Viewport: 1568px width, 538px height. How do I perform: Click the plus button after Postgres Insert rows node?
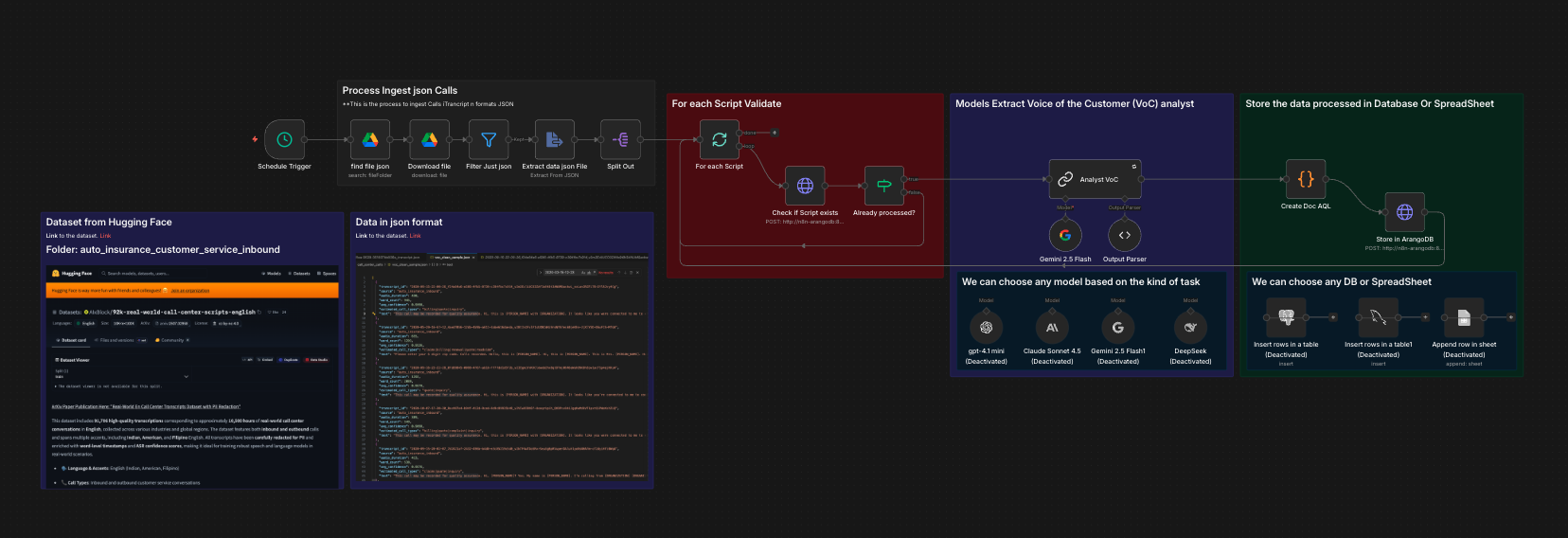(1333, 317)
